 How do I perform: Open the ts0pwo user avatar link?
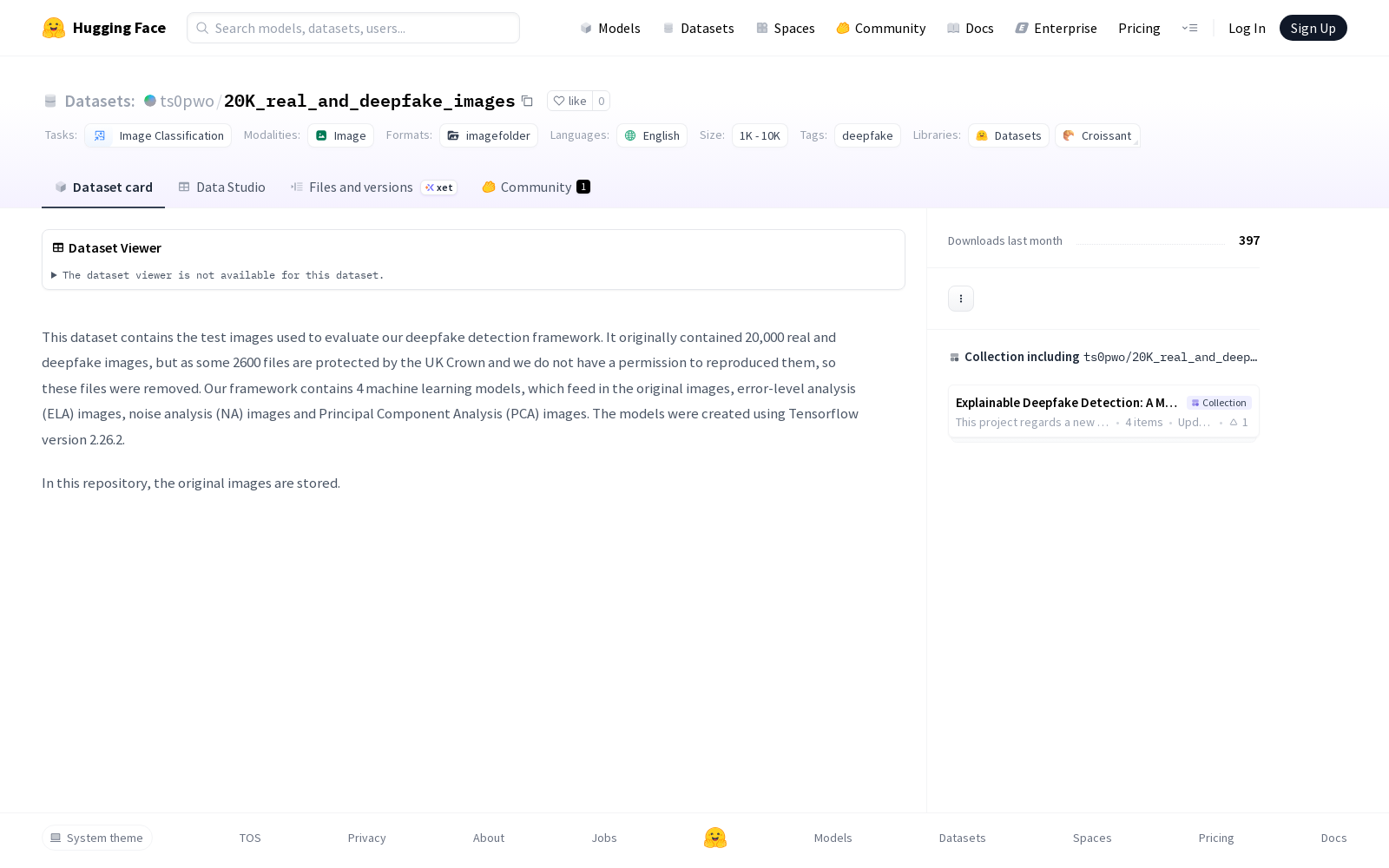point(150,101)
